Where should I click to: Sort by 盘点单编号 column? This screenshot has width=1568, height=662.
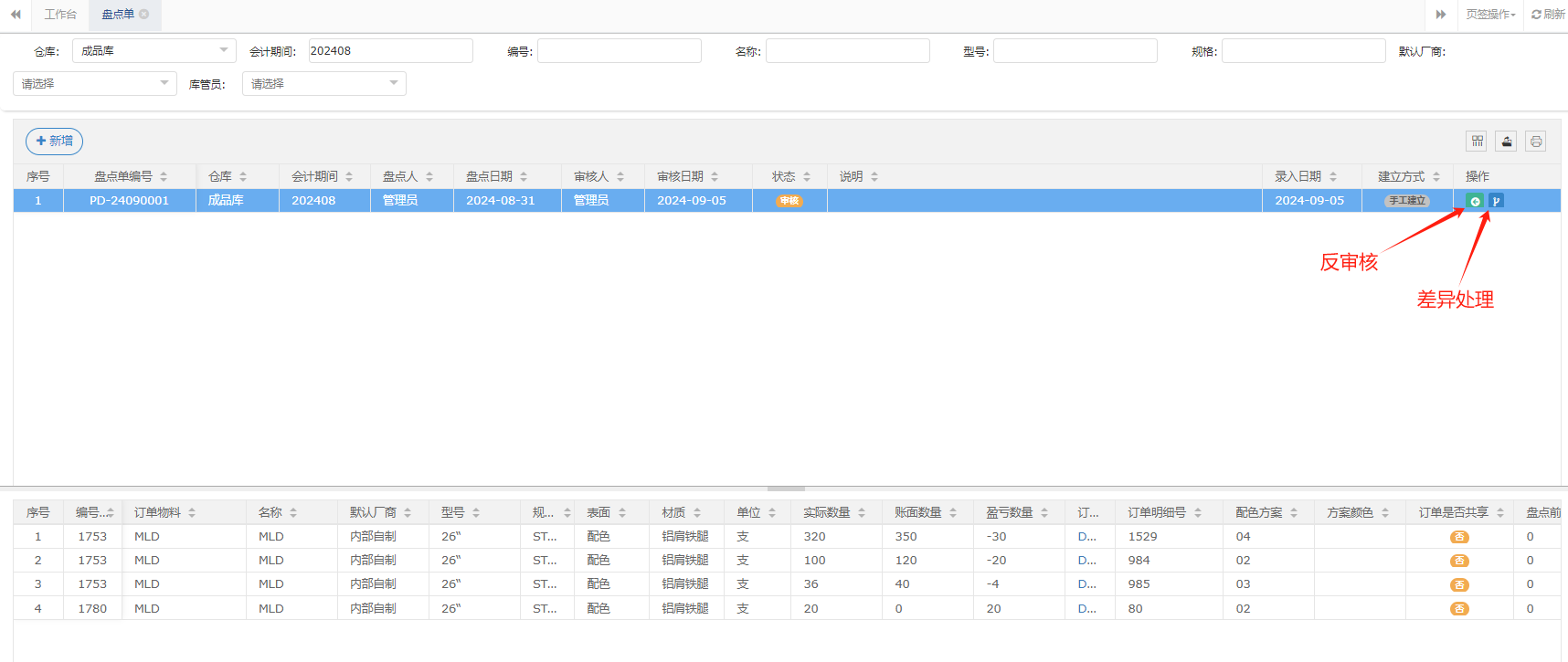(x=164, y=176)
